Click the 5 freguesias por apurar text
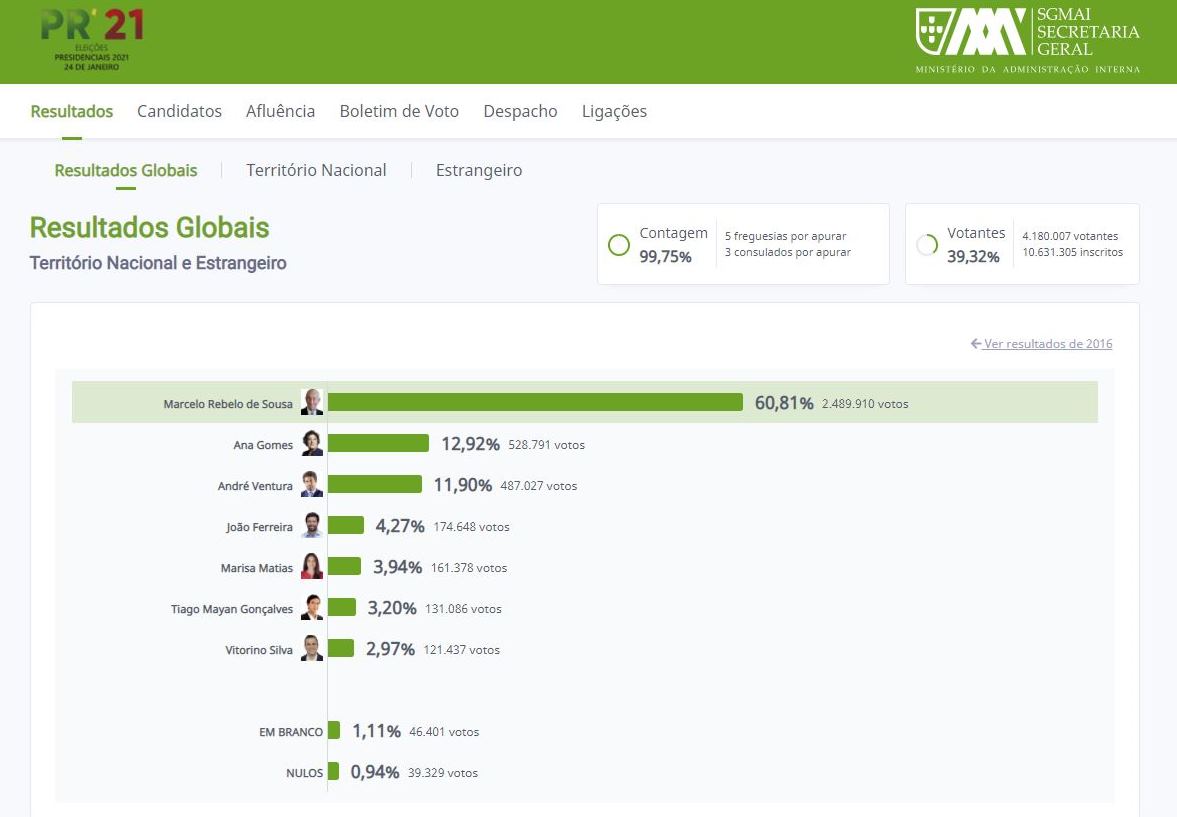The width and height of the screenshot is (1177, 817). pos(785,237)
